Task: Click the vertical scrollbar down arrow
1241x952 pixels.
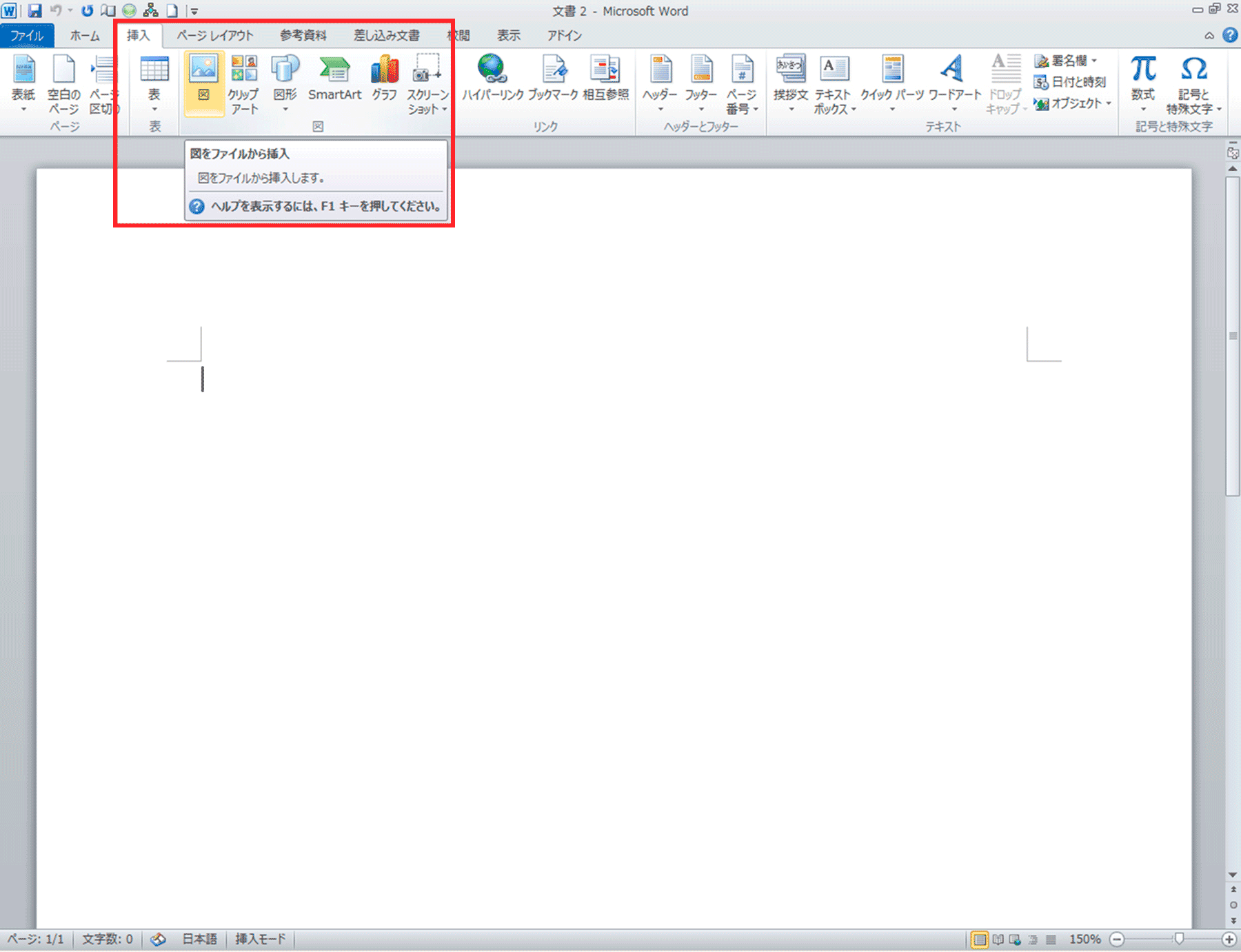Action: pos(1233,875)
